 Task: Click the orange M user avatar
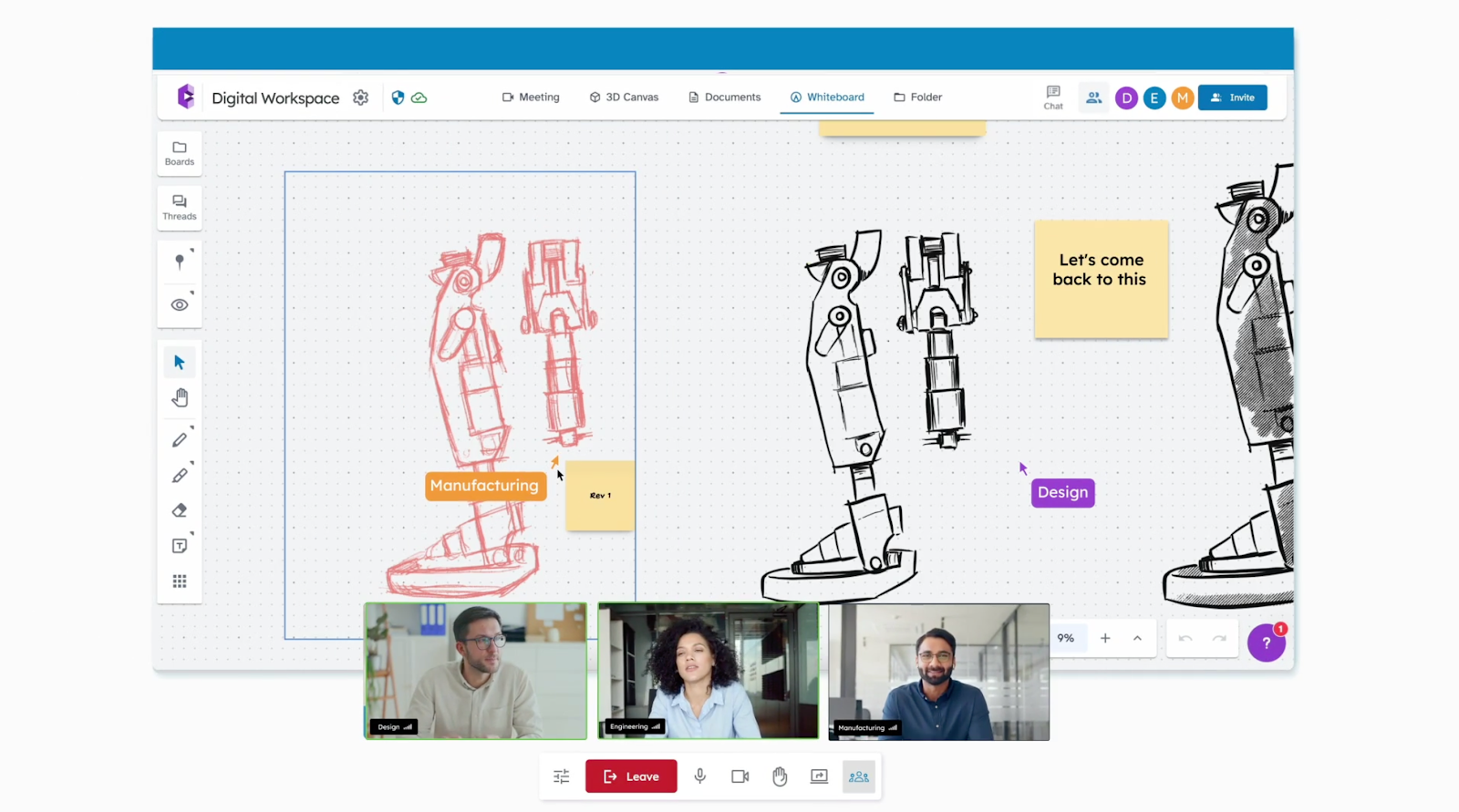pos(1183,98)
